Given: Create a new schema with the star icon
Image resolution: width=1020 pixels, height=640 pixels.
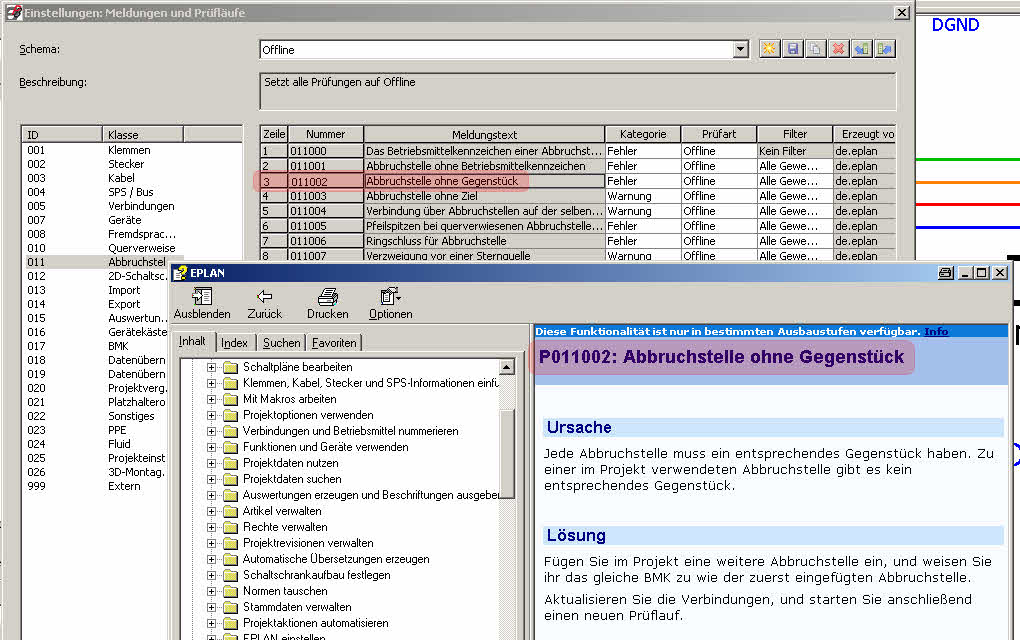Looking at the screenshot, I should tap(770, 49).
